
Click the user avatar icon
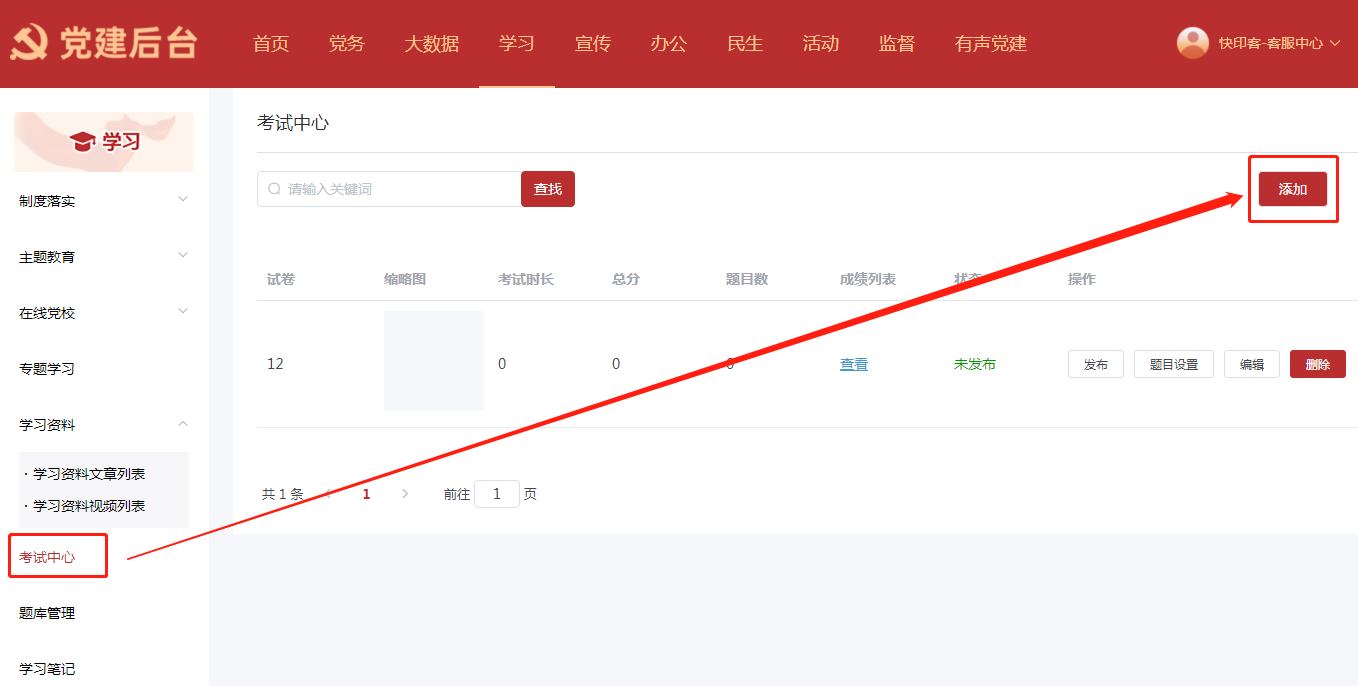(1192, 43)
